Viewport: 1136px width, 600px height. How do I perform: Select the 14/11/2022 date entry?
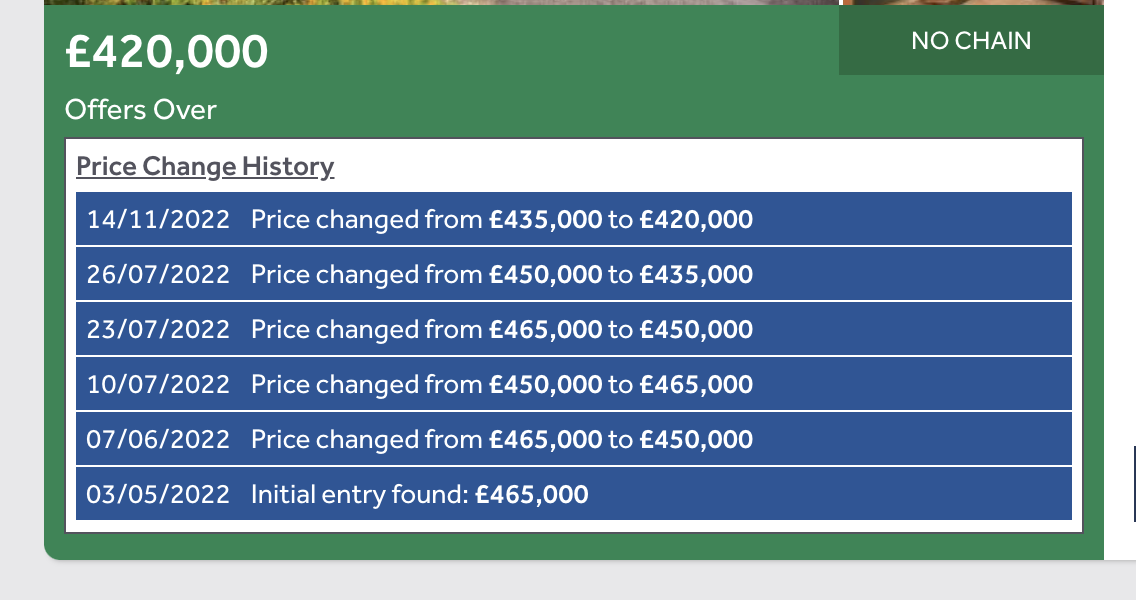tap(158, 220)
